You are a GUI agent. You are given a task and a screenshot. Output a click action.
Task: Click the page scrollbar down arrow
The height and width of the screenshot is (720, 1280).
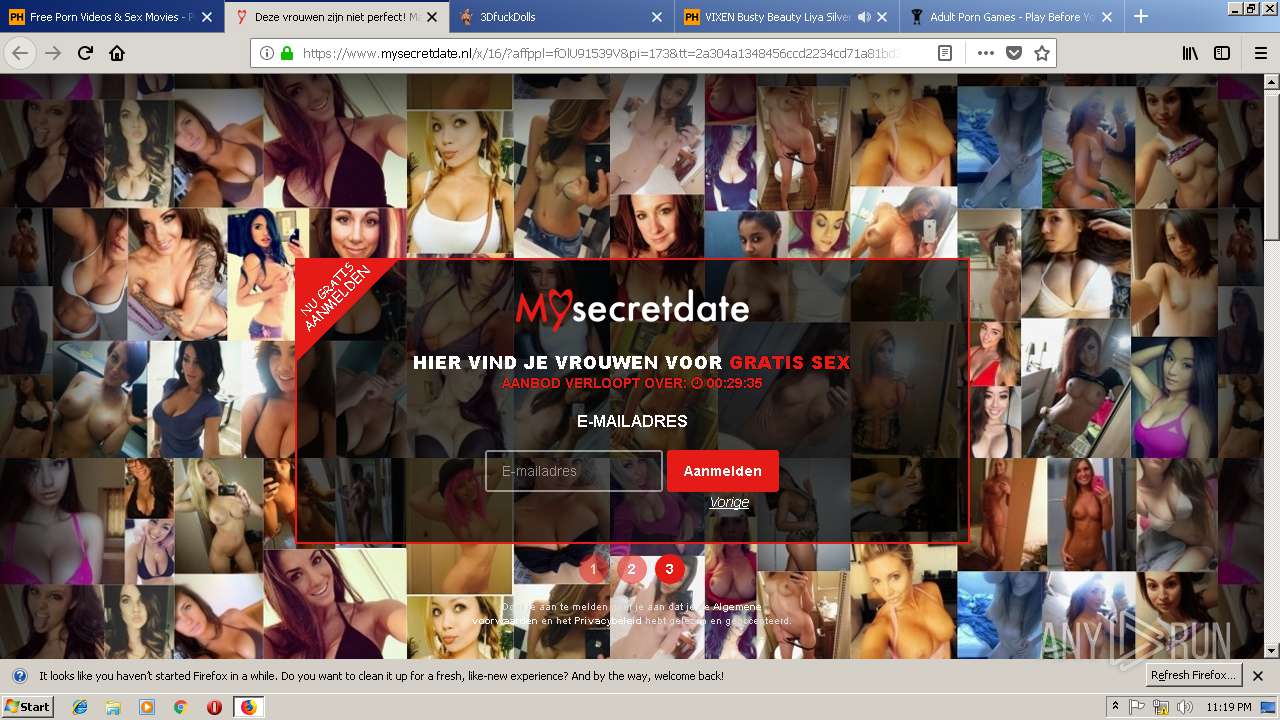[1271, 651]
